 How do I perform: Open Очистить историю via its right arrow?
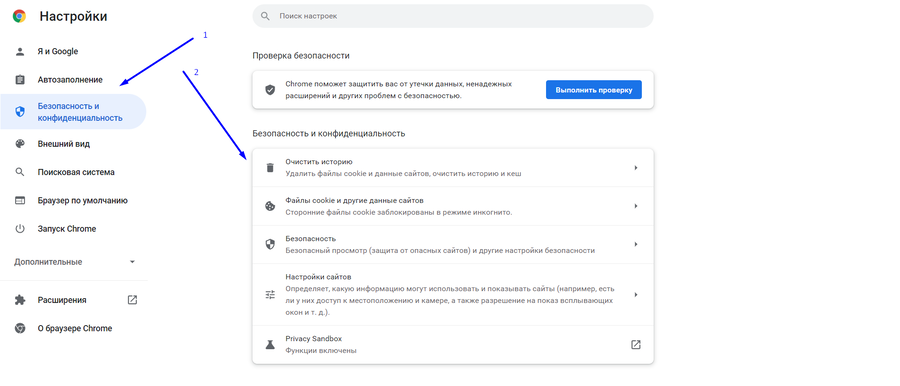point(635,168)
